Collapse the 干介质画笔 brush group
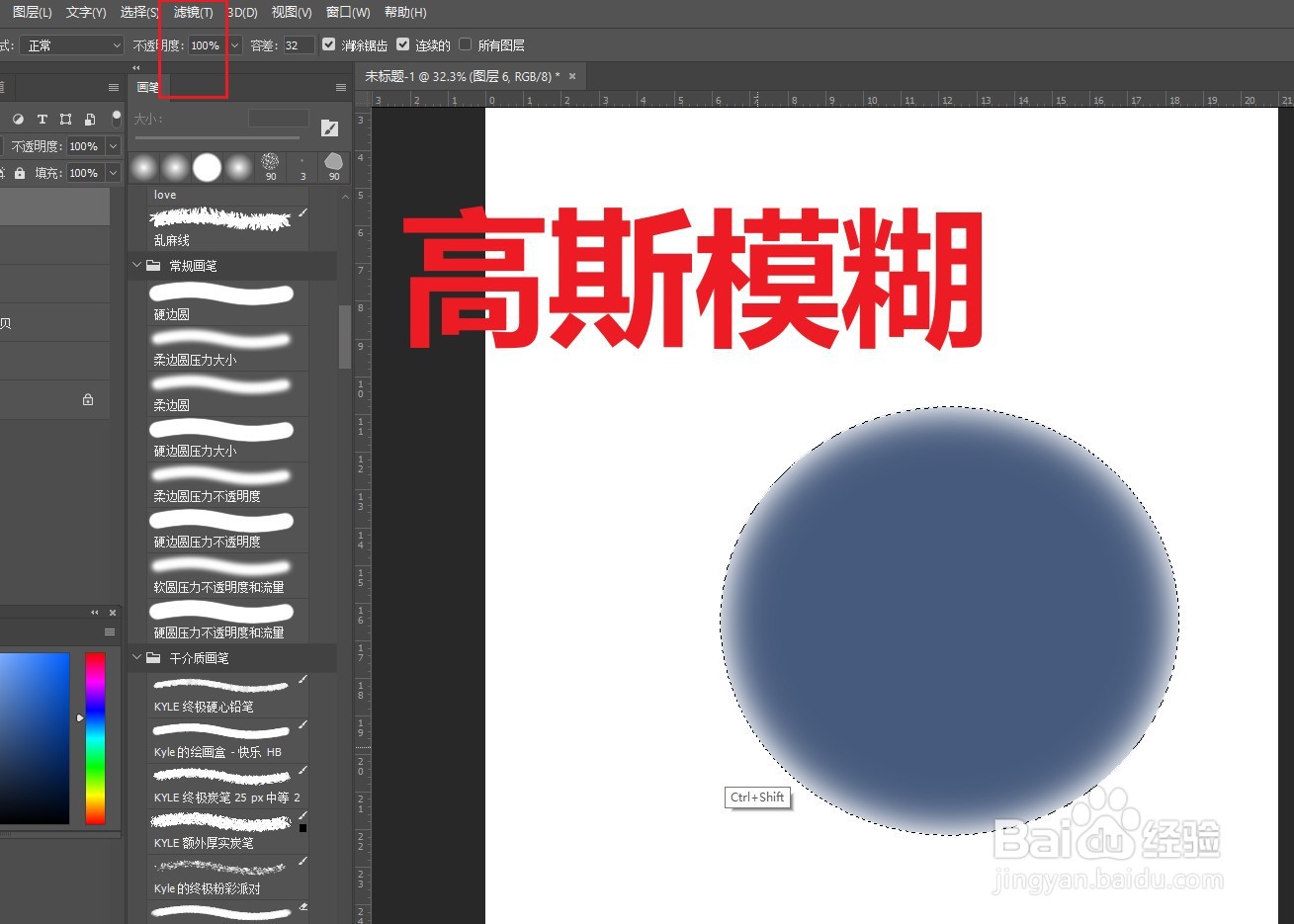Screen dimensions: 1294x924 (137, 657)
